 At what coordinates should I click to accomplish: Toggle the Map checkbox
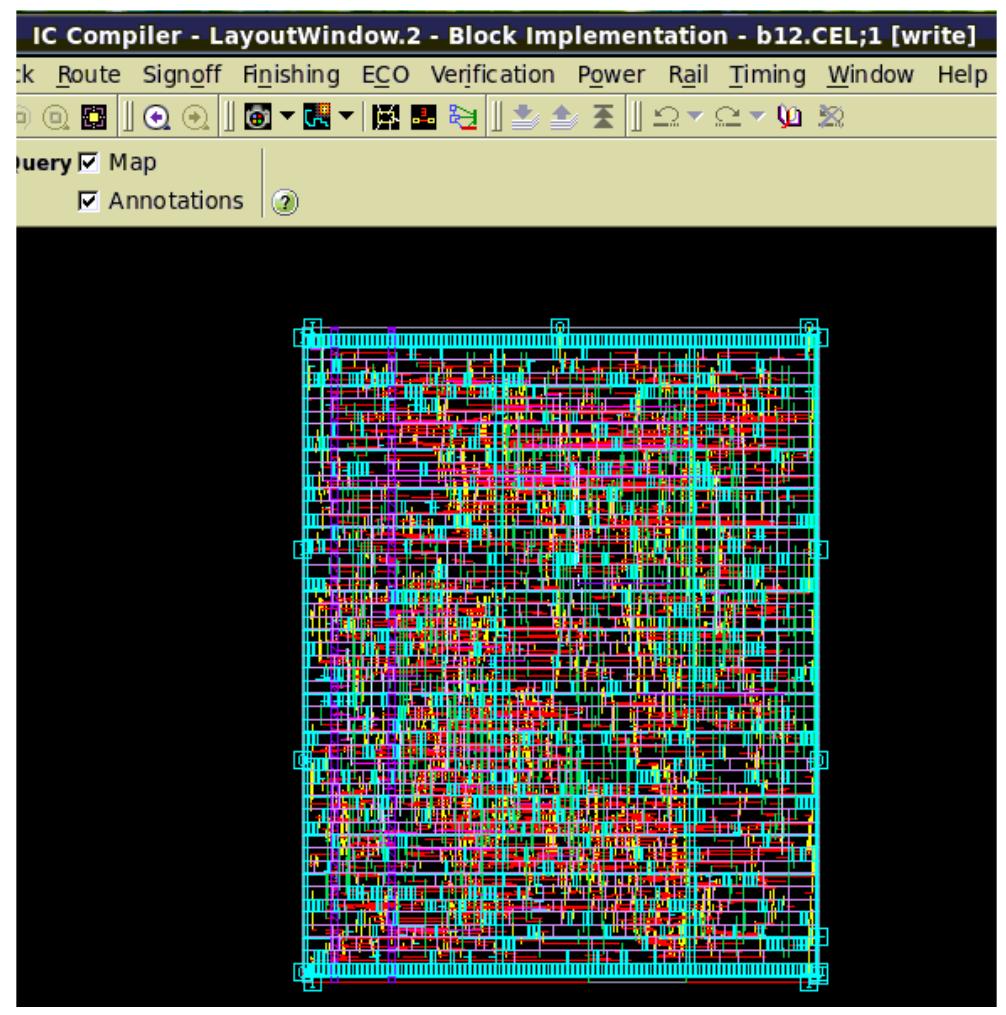point(88,165)
